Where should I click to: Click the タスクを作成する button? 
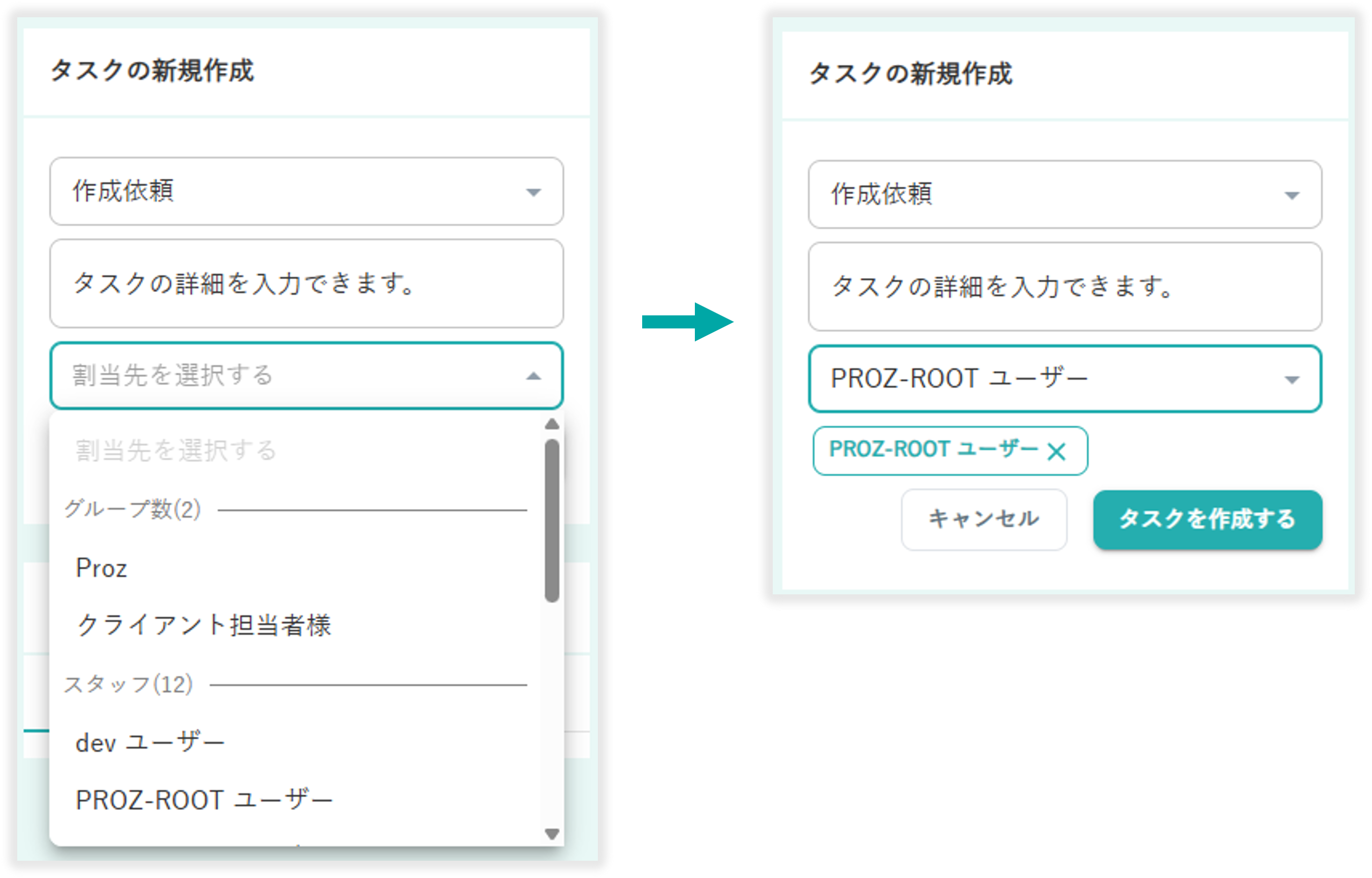[1207, 519]
